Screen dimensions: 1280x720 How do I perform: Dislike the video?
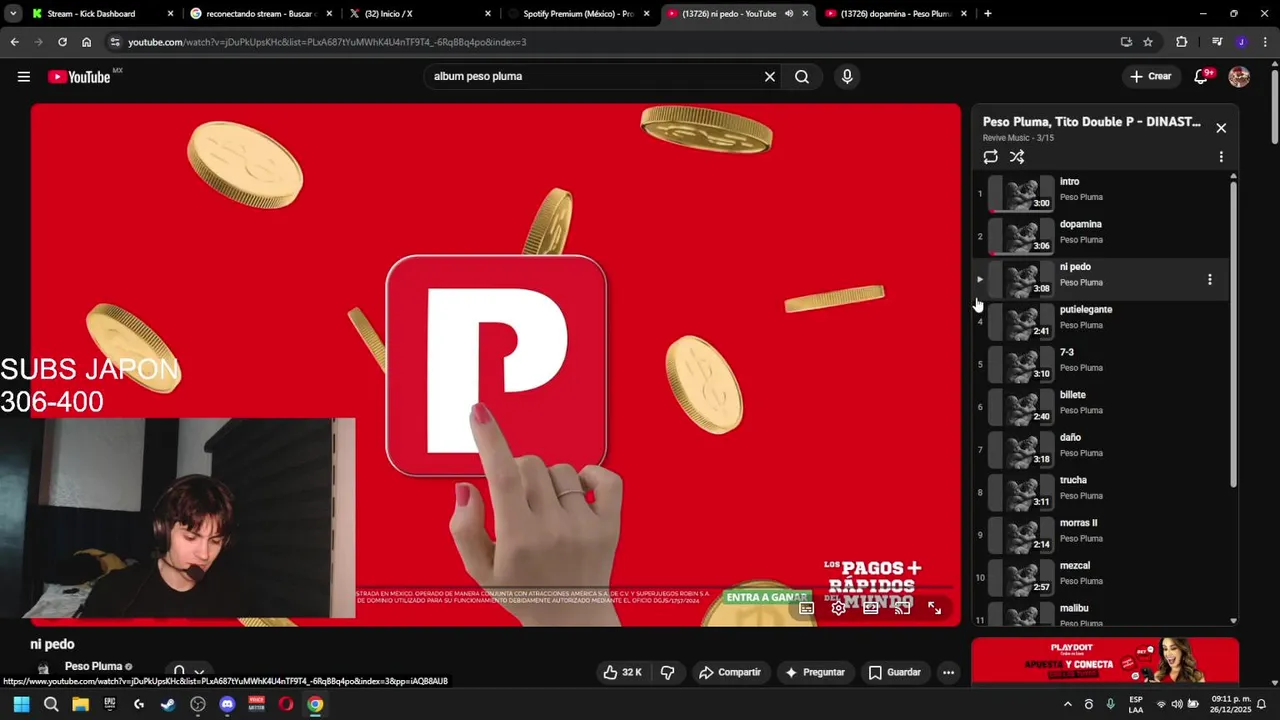tap(668, 672)
